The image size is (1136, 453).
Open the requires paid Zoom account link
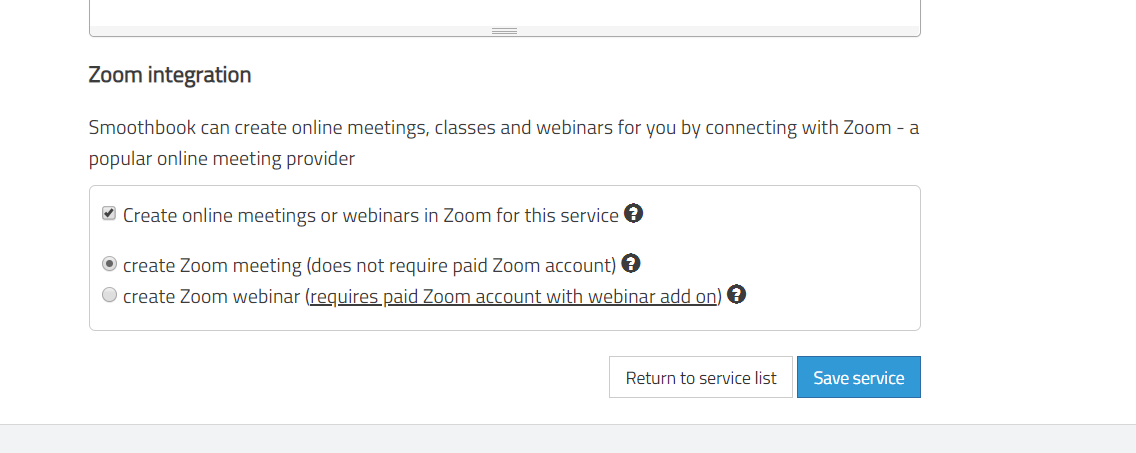coord(513,296)
